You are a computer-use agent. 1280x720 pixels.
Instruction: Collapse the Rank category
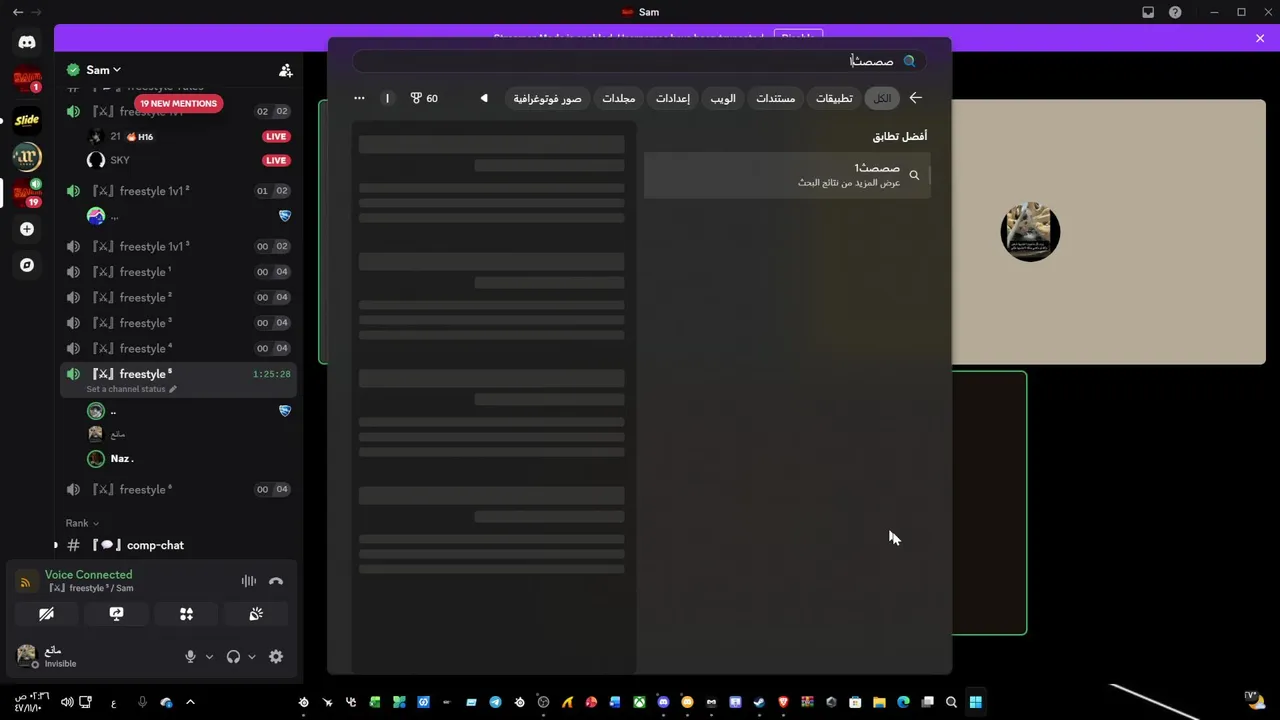pyautogui.click(x=82, y=523)
